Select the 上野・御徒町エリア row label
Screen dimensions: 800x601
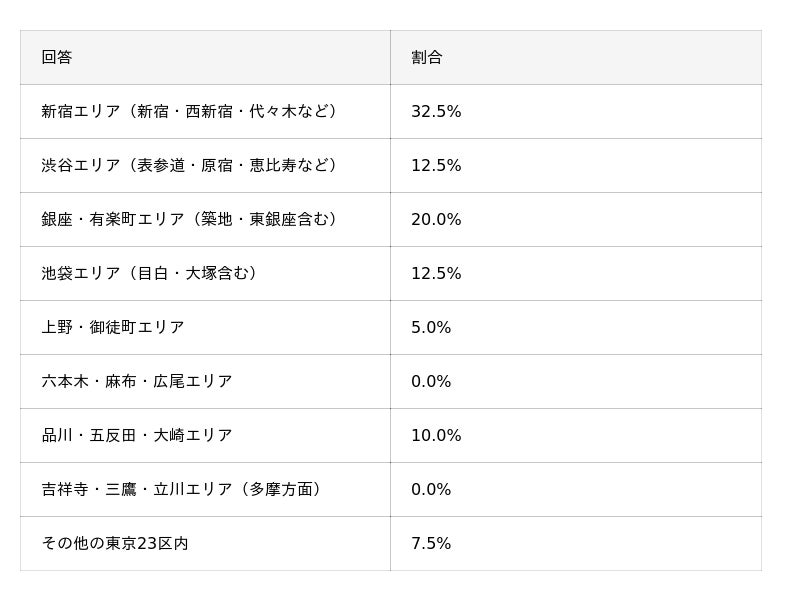[113, 328]
